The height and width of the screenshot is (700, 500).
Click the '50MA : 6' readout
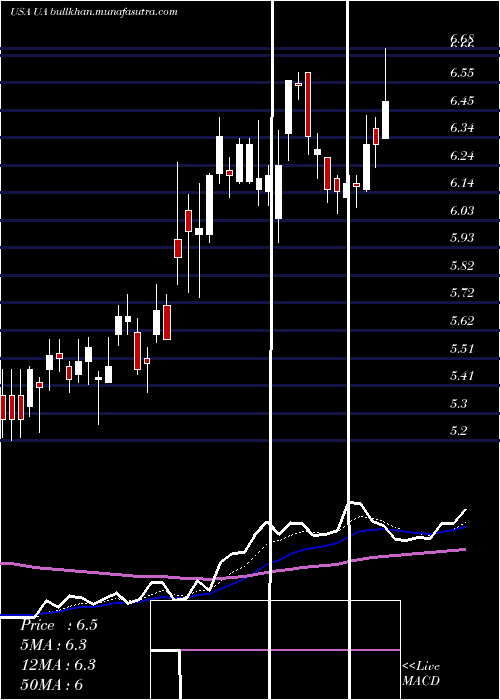point(52,684)
